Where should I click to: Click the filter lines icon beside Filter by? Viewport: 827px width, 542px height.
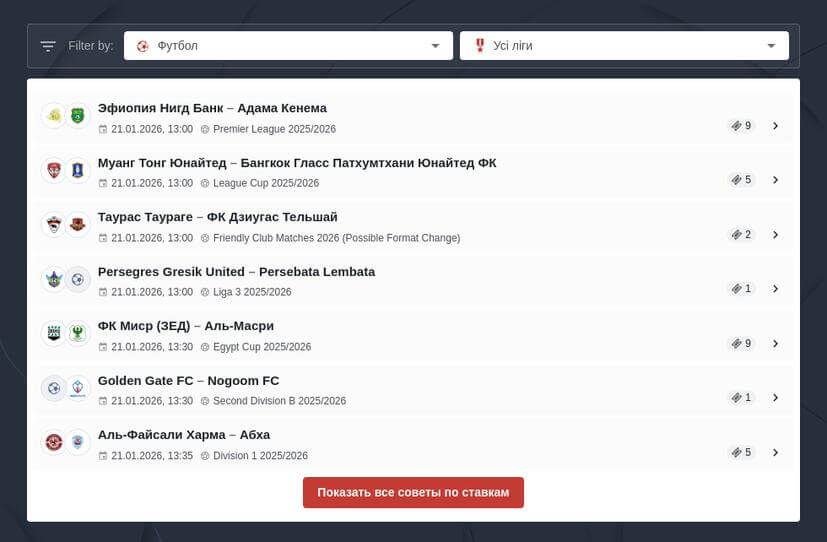pyautogui.click(x=48, y=46)
